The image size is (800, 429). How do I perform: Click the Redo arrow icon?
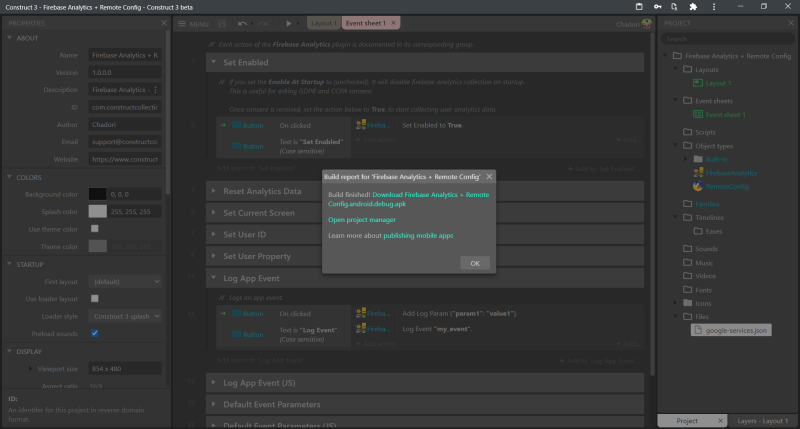click(x=263, y=23)
